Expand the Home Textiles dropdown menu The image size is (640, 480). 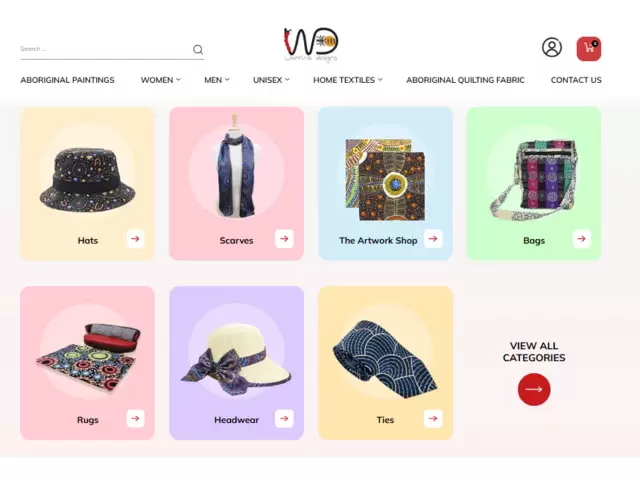[x=348, y=80]
